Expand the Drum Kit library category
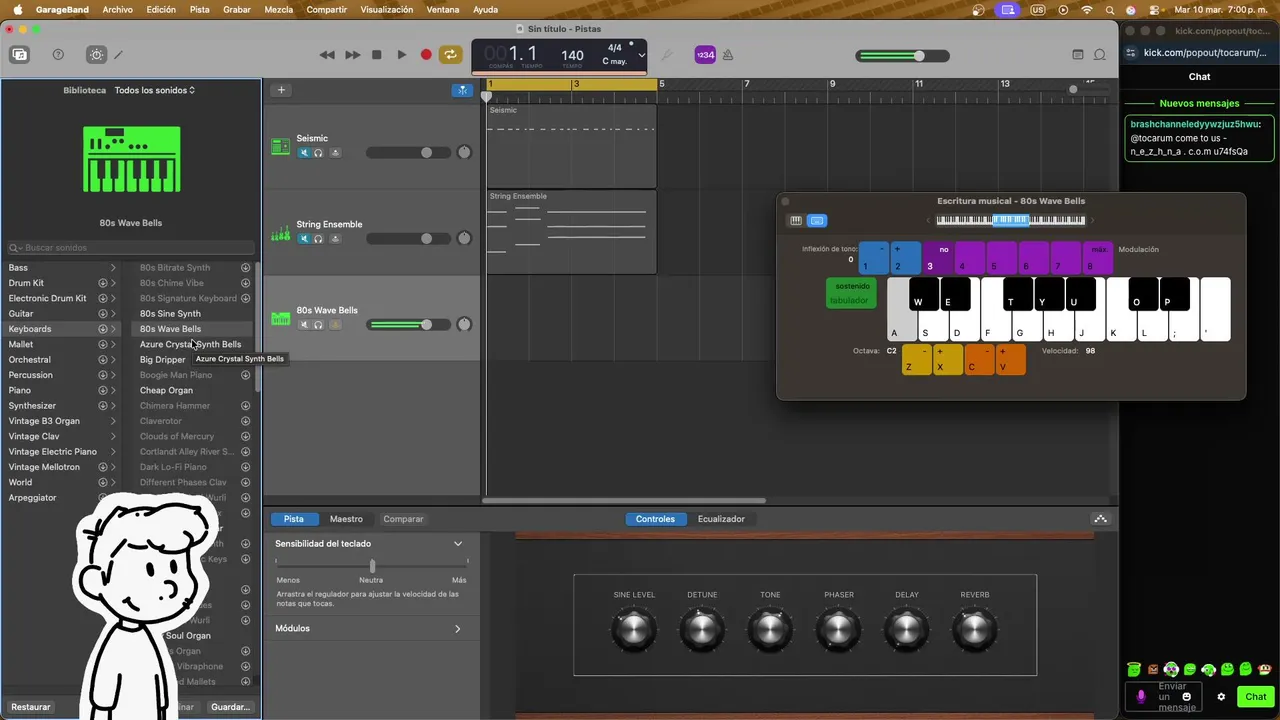The image size is (1280, 720). pyautogui.click(x=113, y=283)
